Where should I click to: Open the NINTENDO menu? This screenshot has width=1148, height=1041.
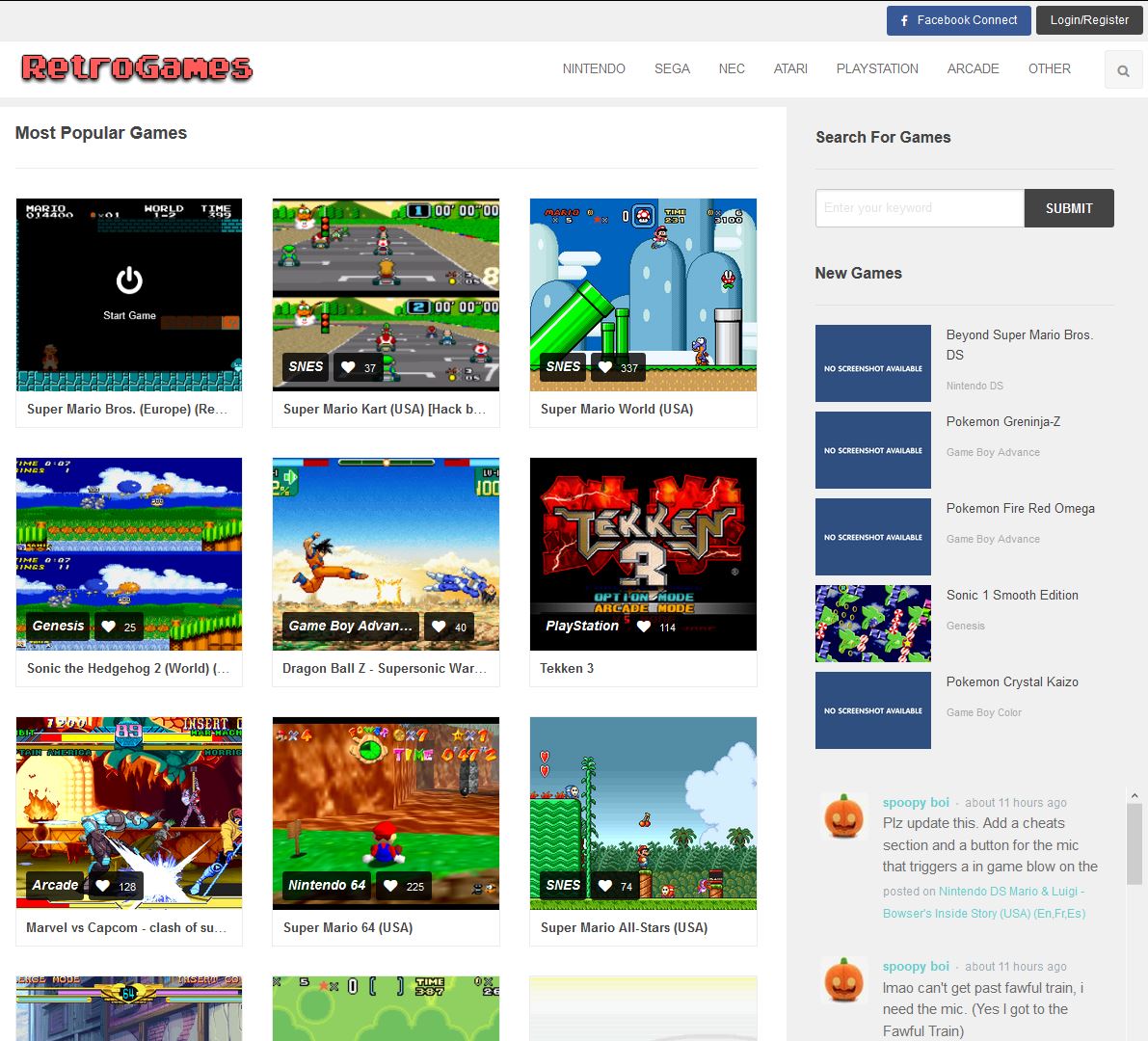point(594,68)
